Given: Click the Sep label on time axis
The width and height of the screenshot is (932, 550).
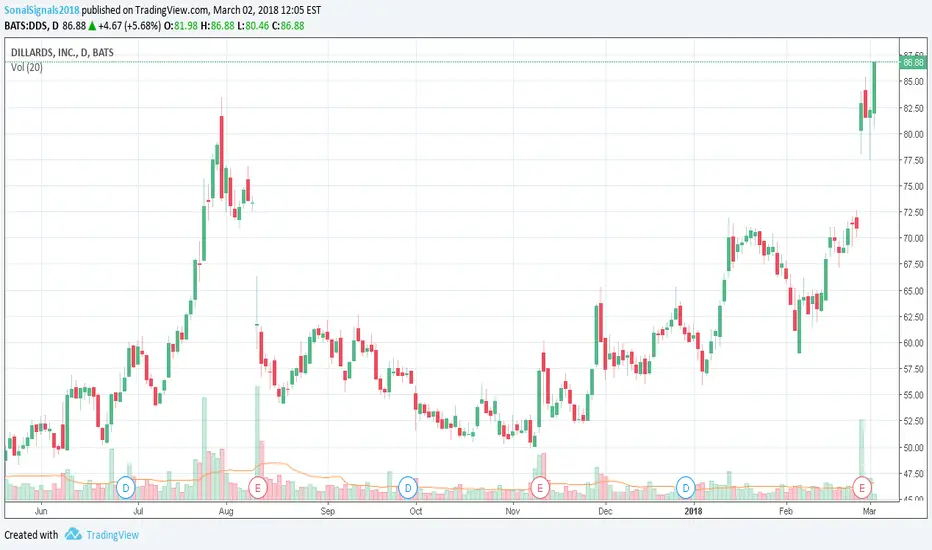Looking at the screenshot, I should (328, 511).
